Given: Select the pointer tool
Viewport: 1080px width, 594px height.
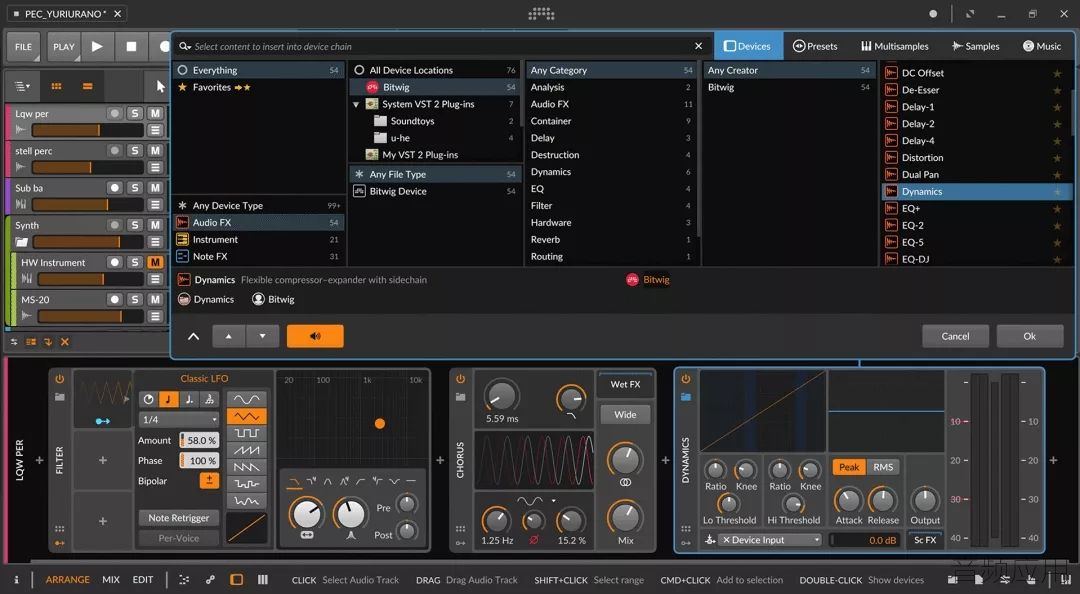Looking at the screenshot, I should [x=160, y=86].
